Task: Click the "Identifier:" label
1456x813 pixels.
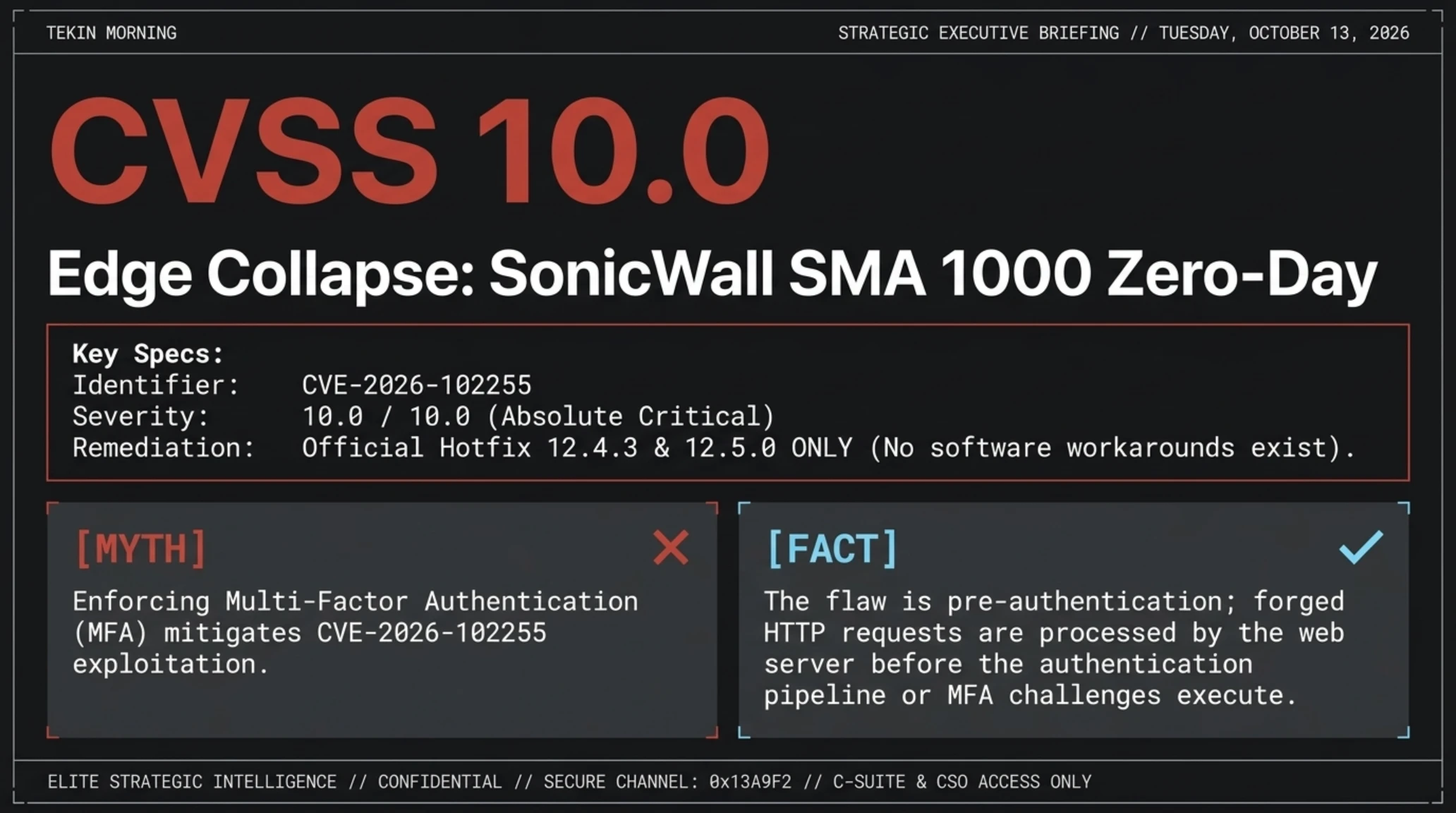Action: click(x=157, y=385)
